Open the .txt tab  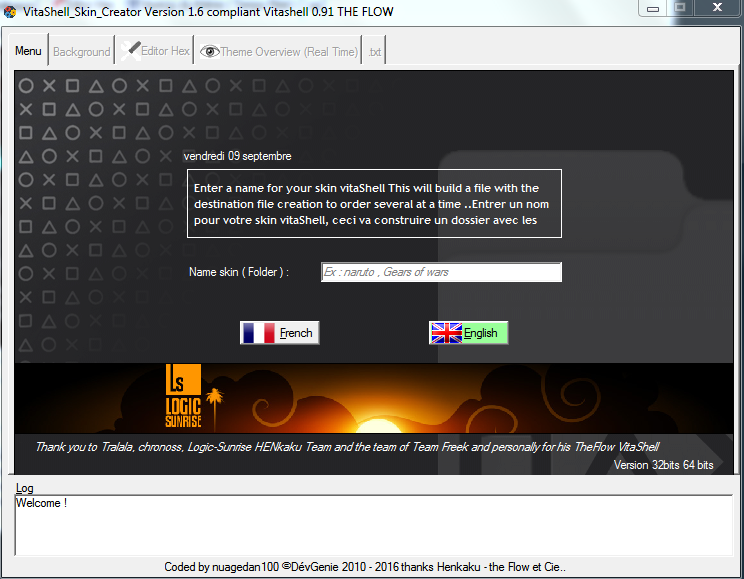(x=373, y=52)
